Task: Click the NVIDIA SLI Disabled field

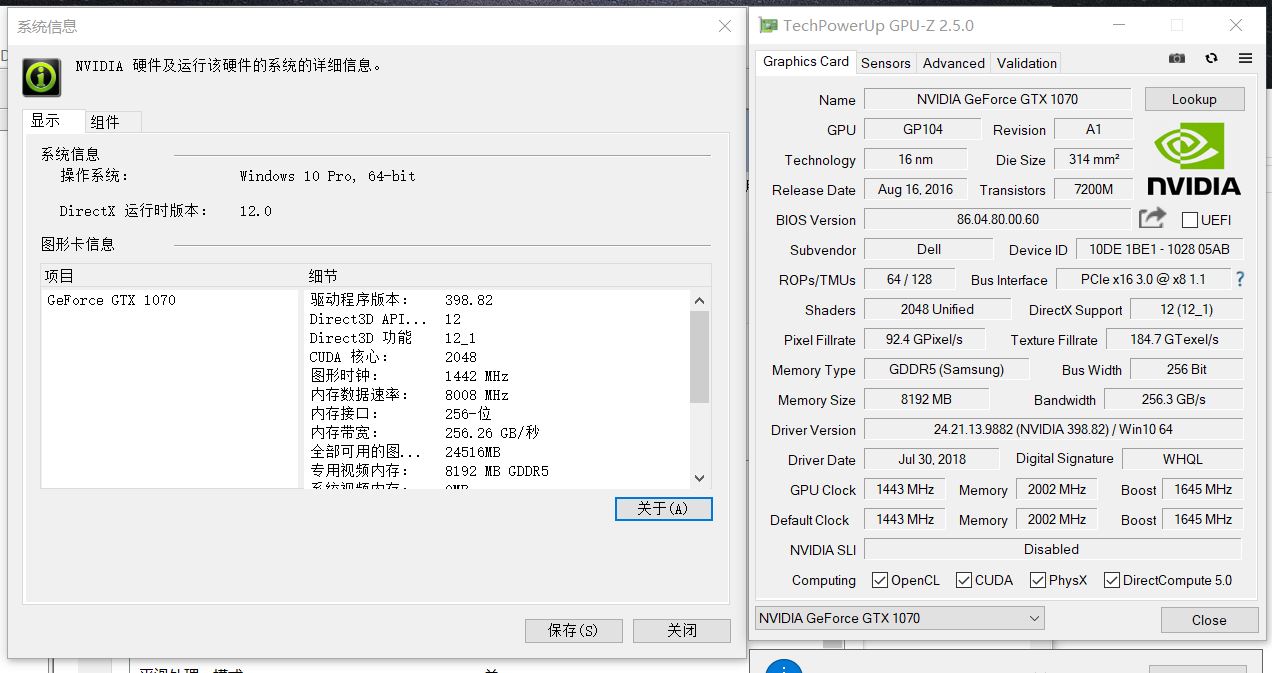Action: coord(1052,549)
